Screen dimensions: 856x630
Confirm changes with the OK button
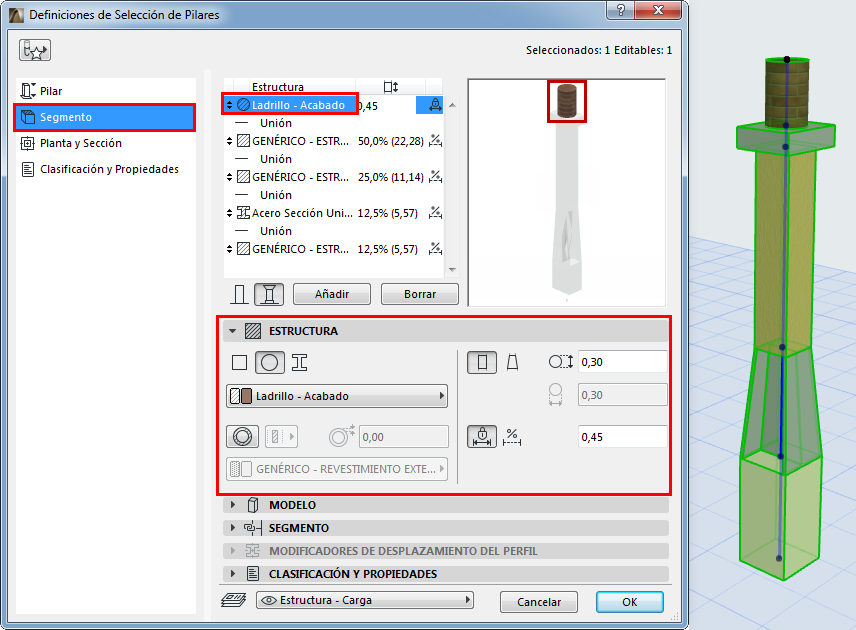click(629, 602)
